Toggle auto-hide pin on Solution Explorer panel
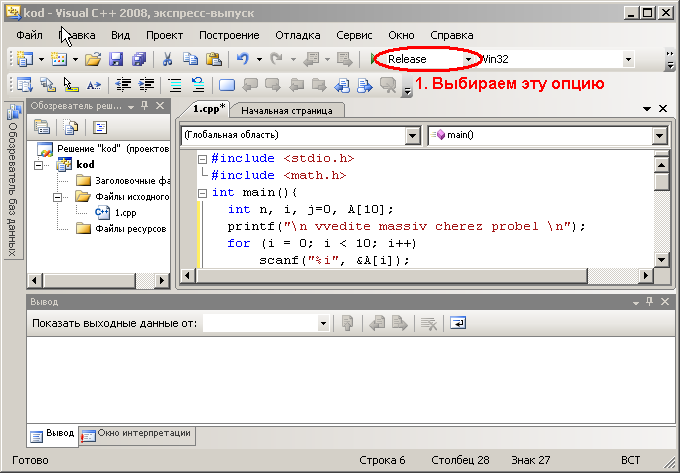Screen dimensions: 680x473 (x=145, y=106)
